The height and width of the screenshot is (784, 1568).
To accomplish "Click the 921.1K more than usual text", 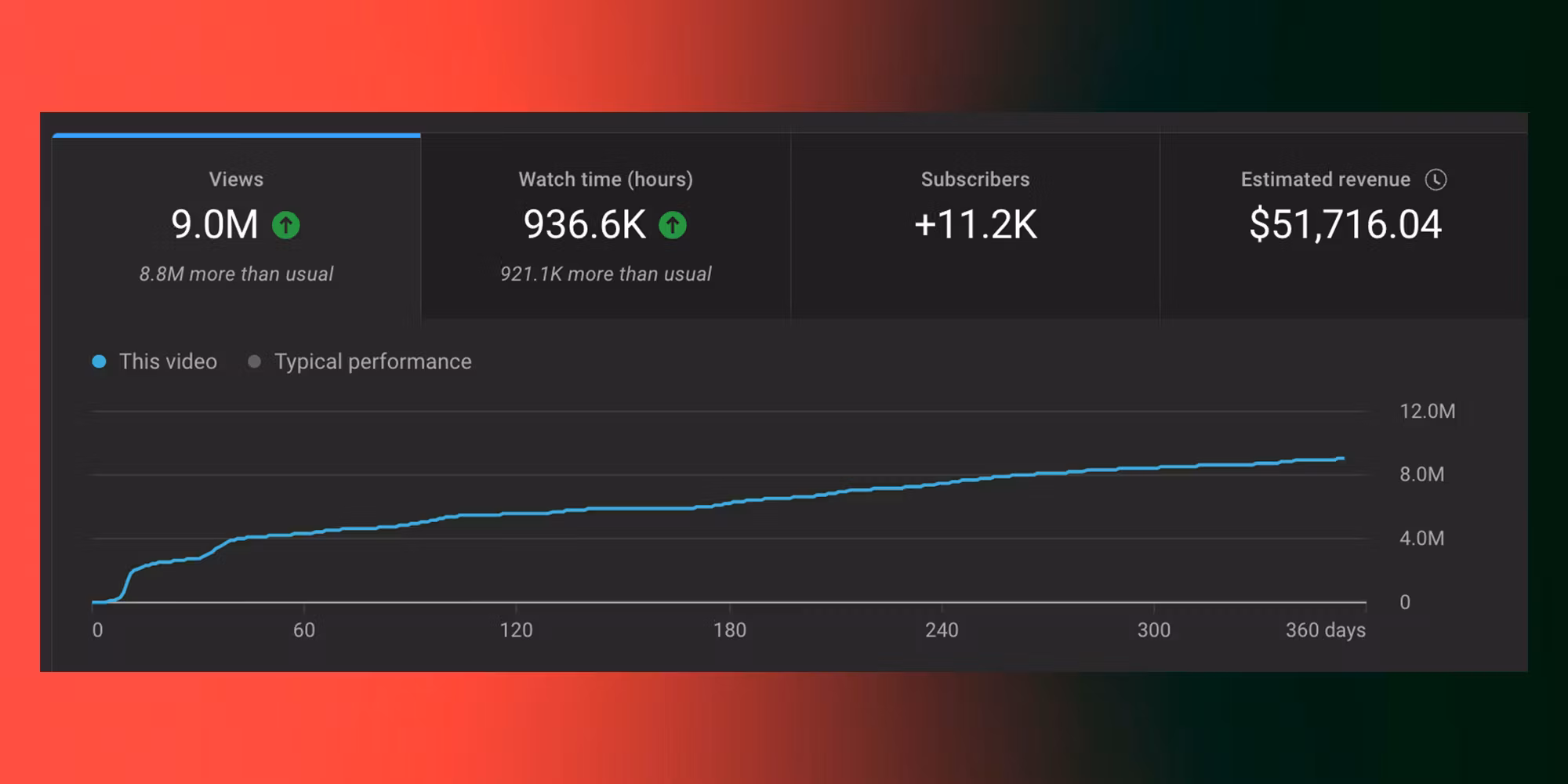I will coord(605,274).
